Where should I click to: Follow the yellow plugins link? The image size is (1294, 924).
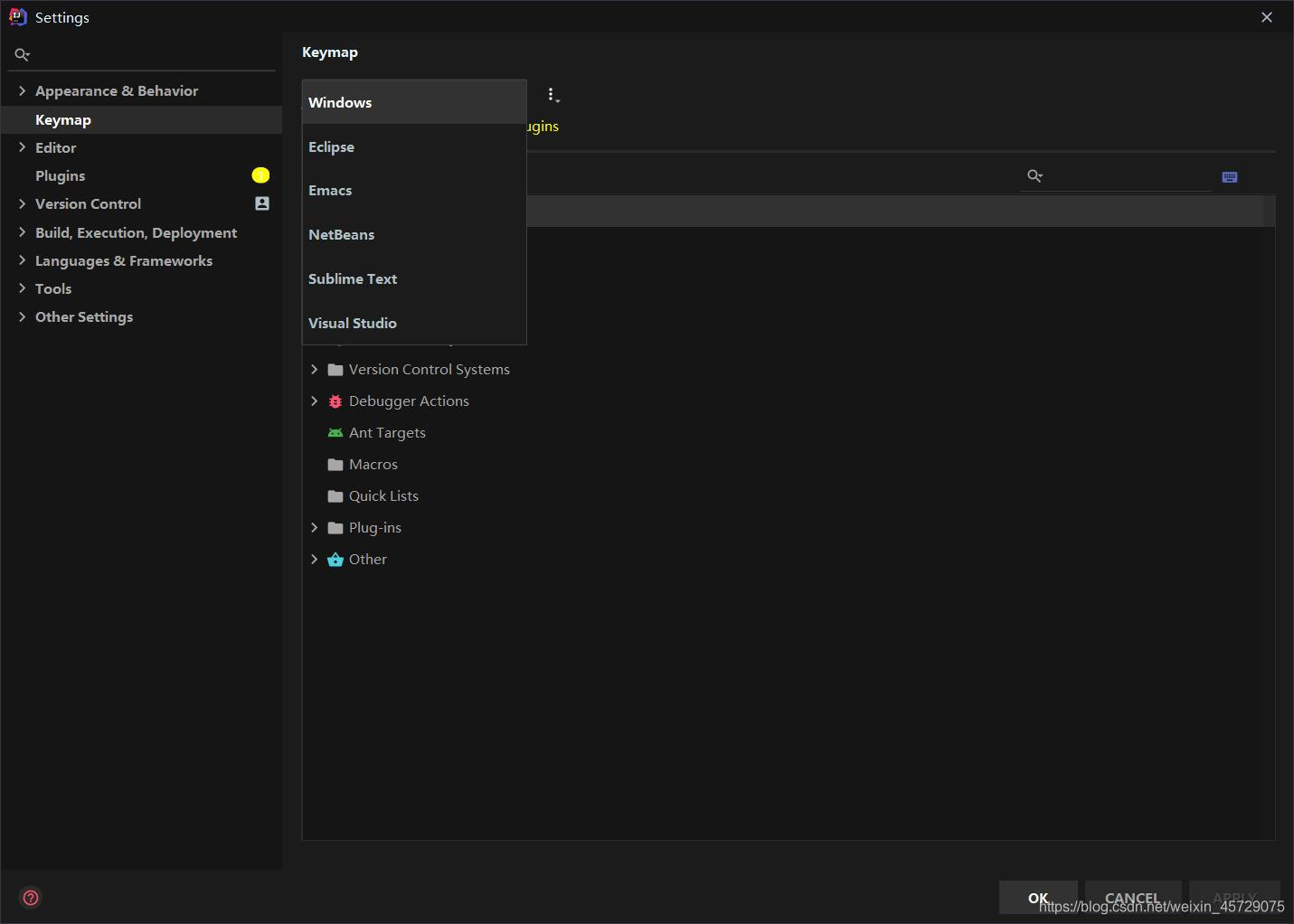(543, 127)
